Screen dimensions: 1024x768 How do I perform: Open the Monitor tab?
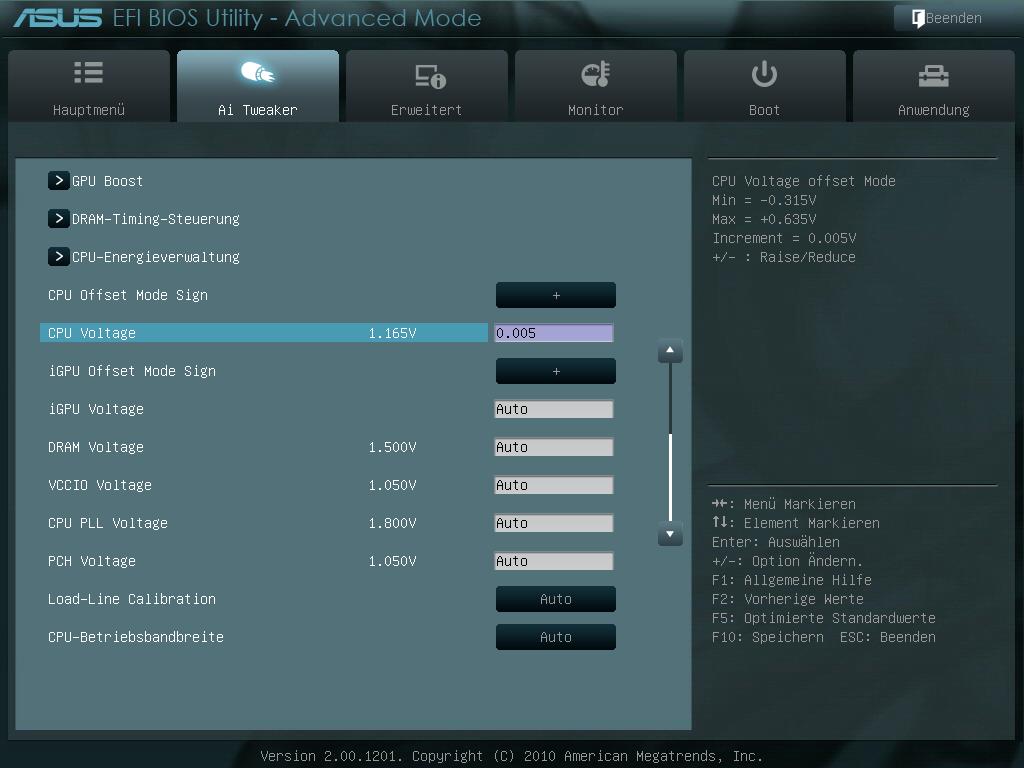click(x=596, y=86)
